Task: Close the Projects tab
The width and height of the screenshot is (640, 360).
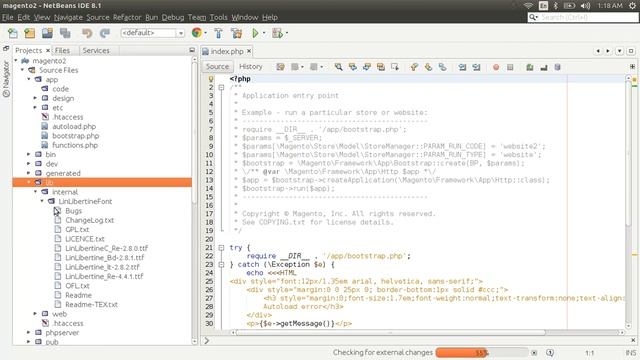Action: 48,50
